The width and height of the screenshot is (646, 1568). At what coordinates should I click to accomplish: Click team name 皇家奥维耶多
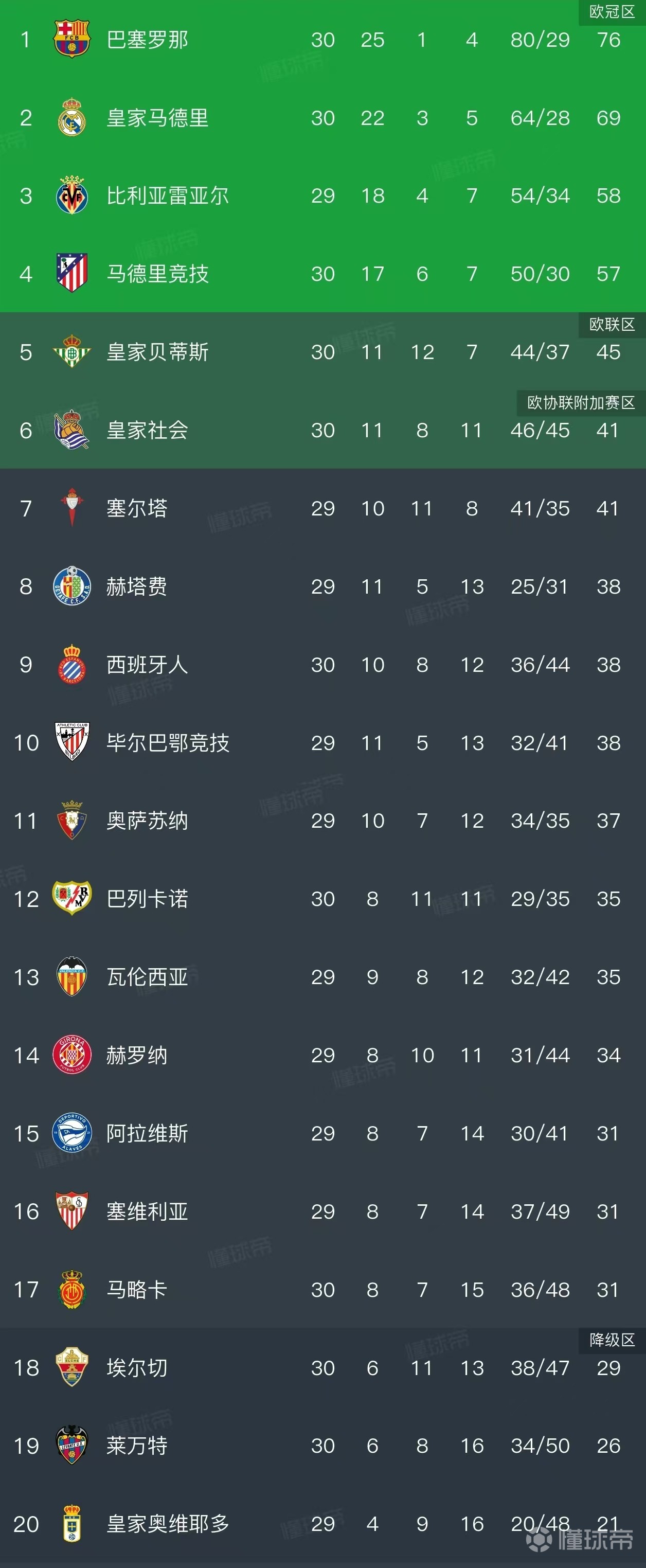point(168,1524)
